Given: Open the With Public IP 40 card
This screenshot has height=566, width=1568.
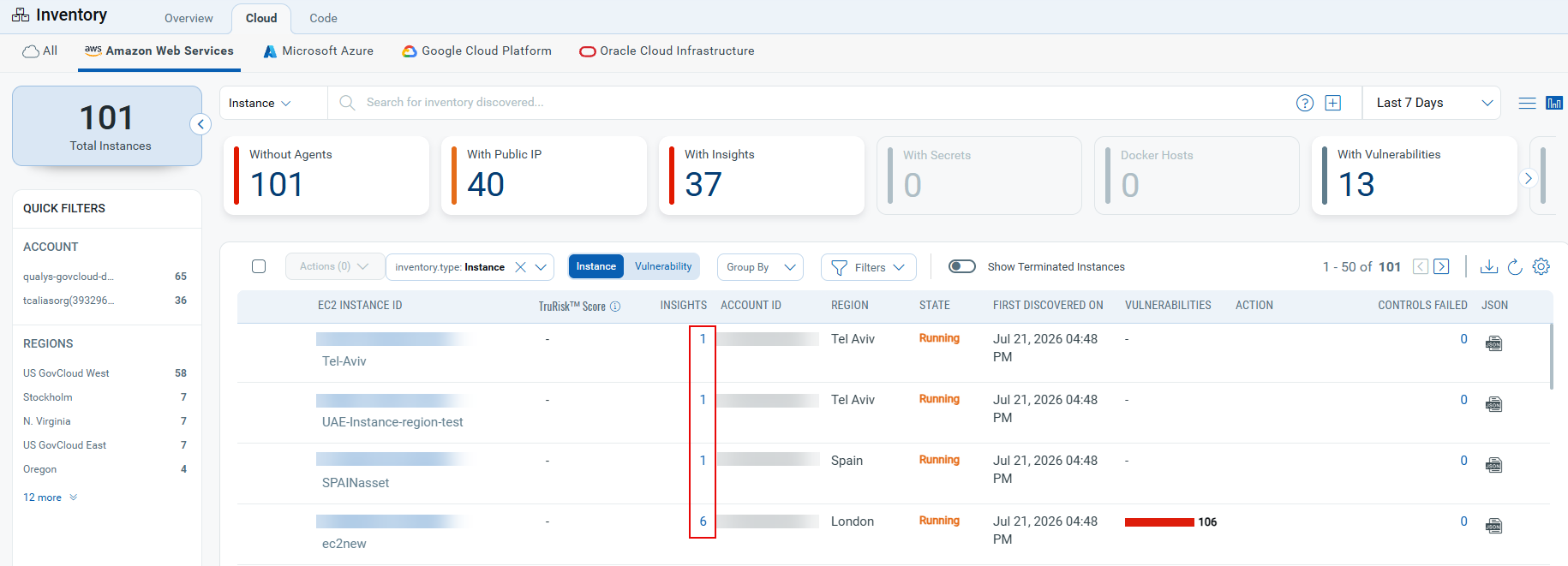Looking at the screenshot, I should point(544,176).
